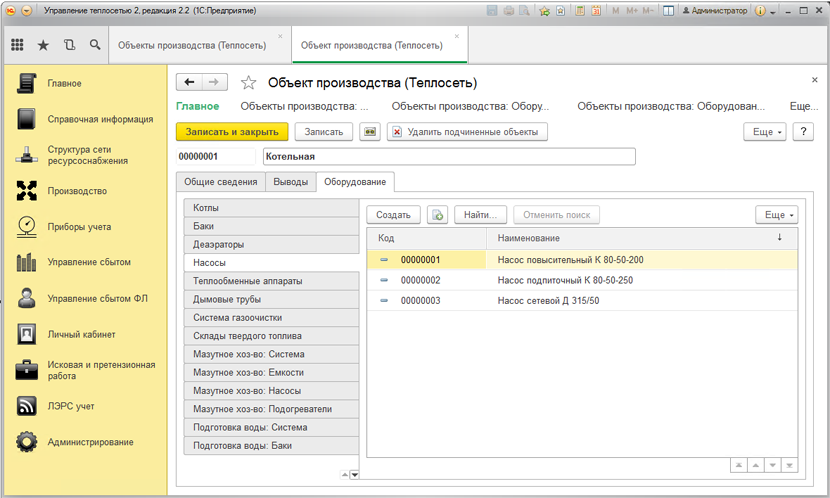This screenshot has width=830, height=498.
Task: Open the history icon in the top panel
Action: [69, 46]
